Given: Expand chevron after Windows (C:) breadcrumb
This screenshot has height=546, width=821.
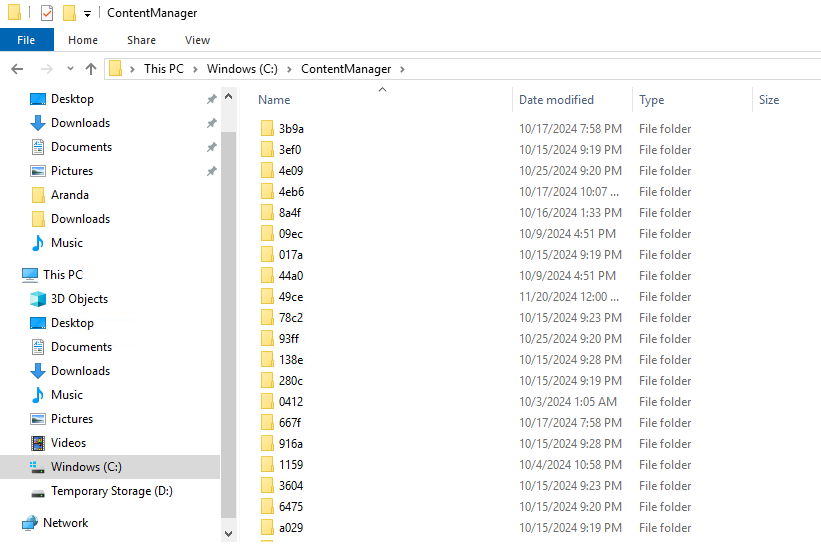Looking at the screenshot, I should [289, 69].
